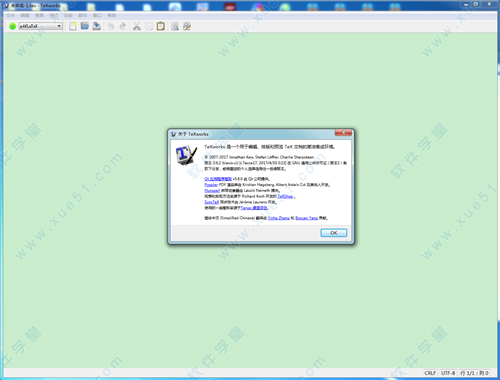Open the 帮助 menu
The image size is (500, 380).
click(112, 15)
